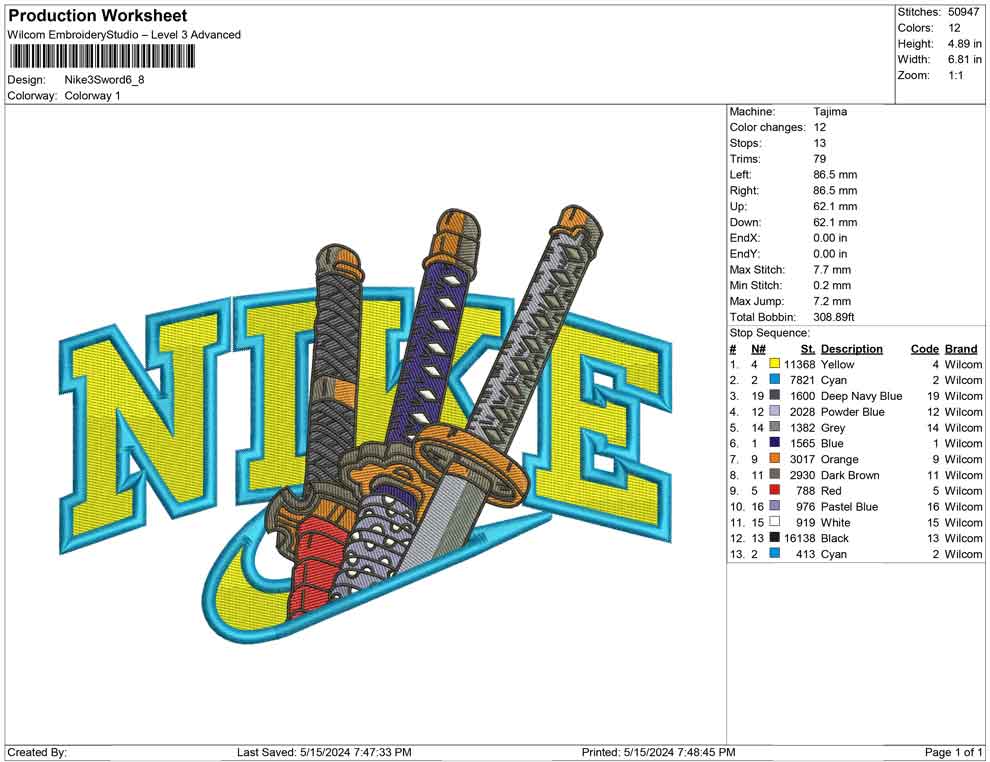
Task: Click the Left value "86.5 mm"
Action: (x=835, y=175)
